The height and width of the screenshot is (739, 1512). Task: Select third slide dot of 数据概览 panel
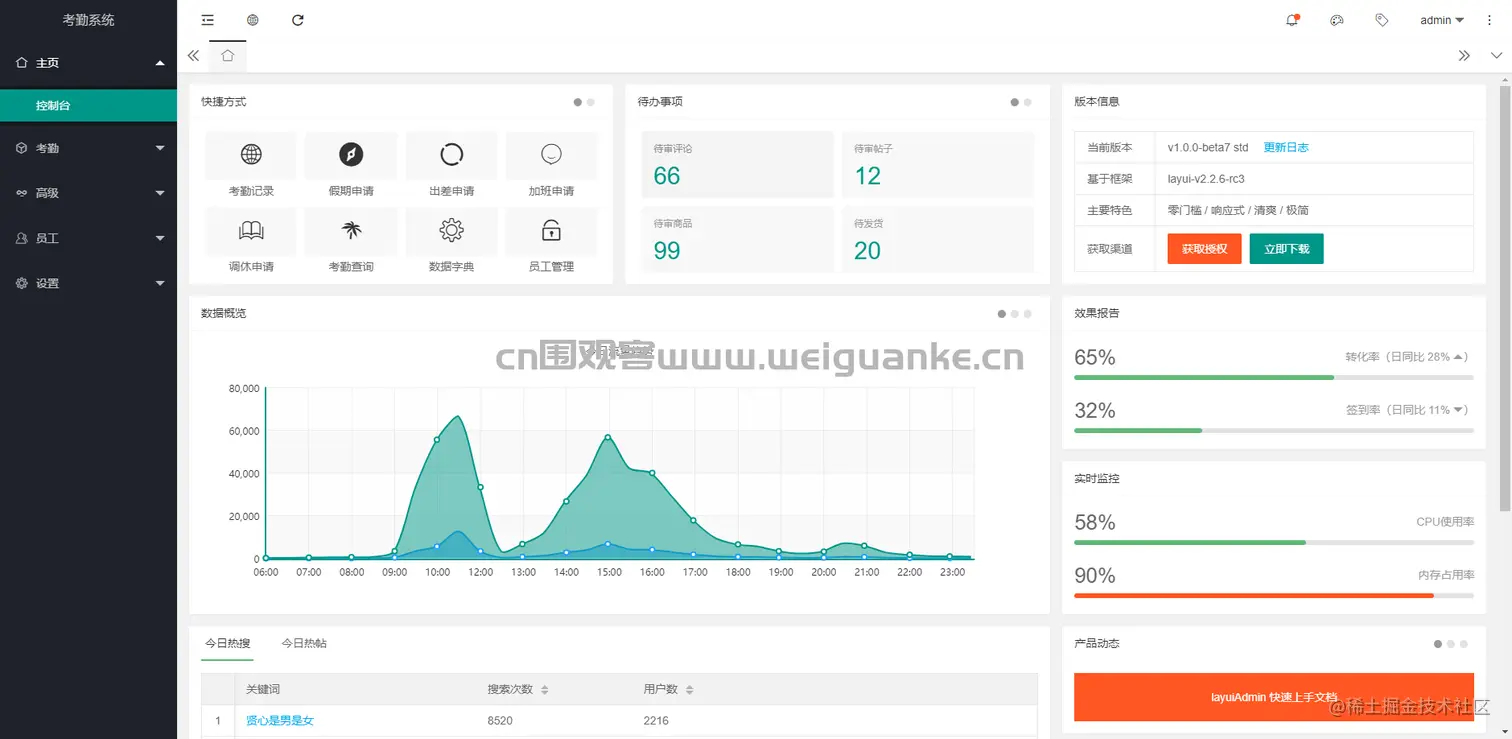[x=1028, y=314]
